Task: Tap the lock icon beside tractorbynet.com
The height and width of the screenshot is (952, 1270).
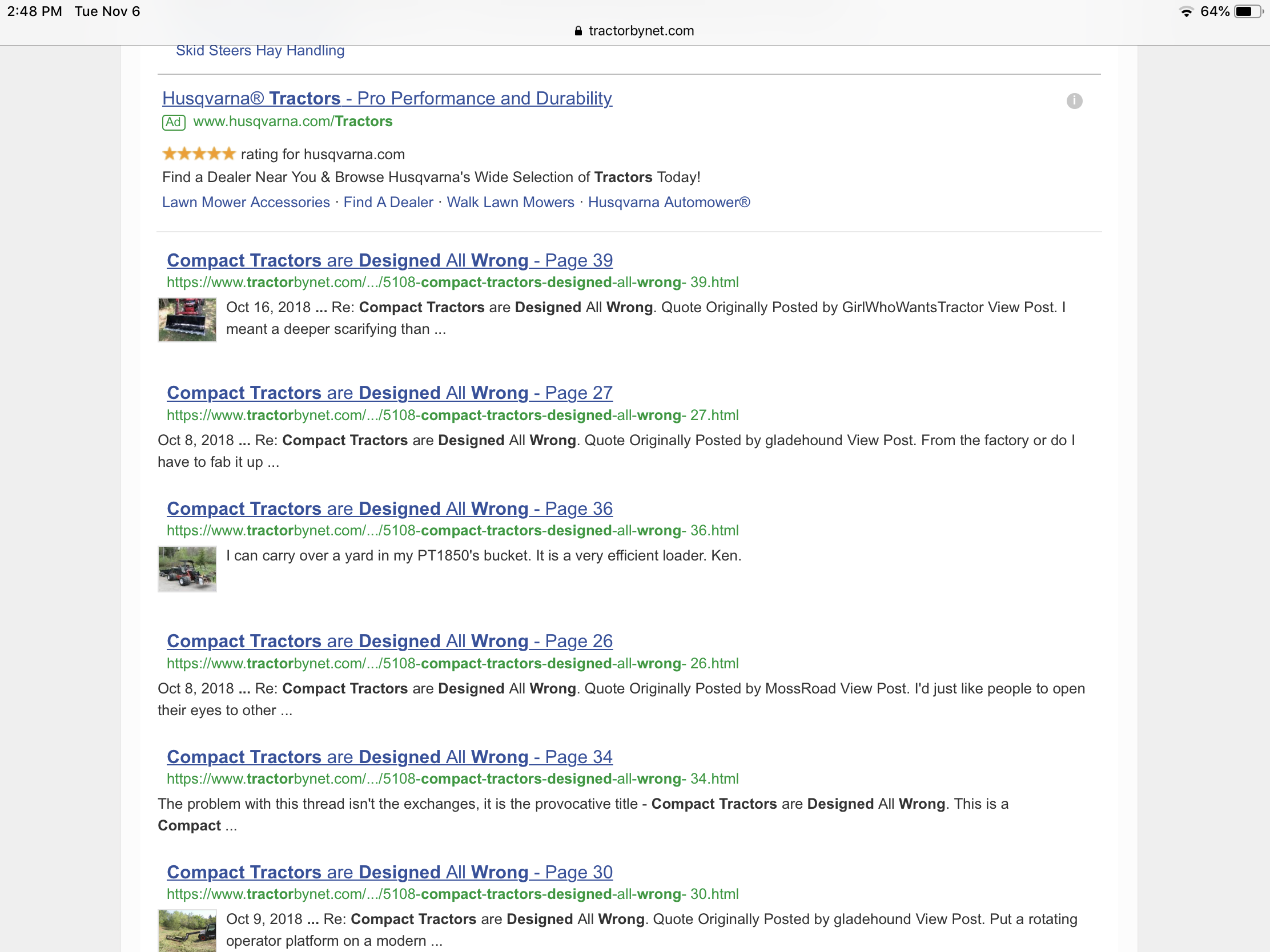Action: point(578,31)
